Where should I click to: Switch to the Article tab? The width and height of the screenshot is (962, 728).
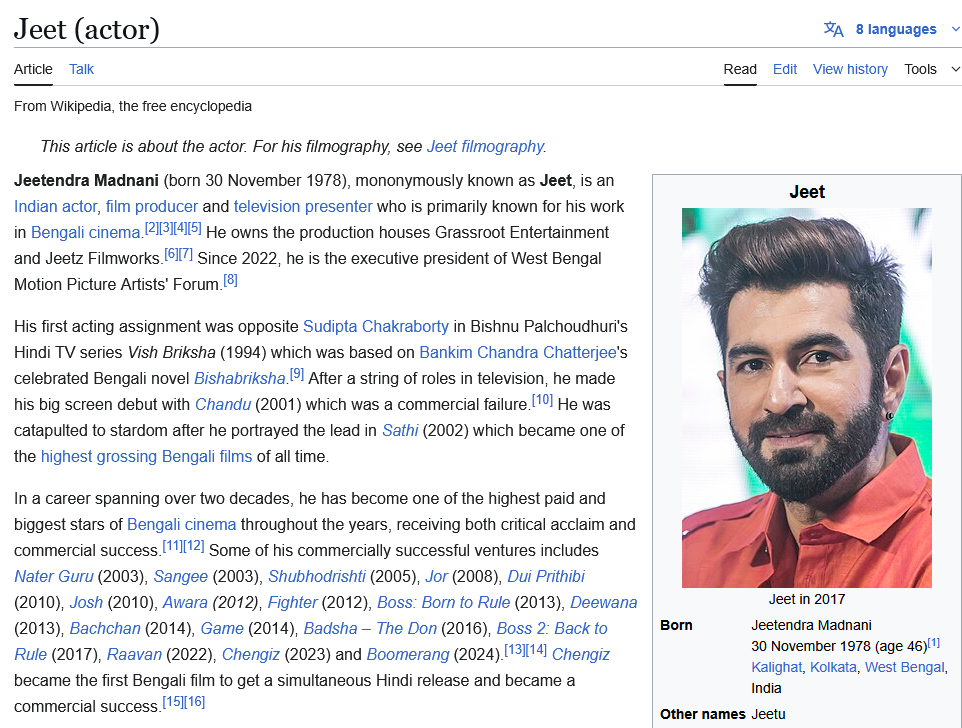[33, 69]
